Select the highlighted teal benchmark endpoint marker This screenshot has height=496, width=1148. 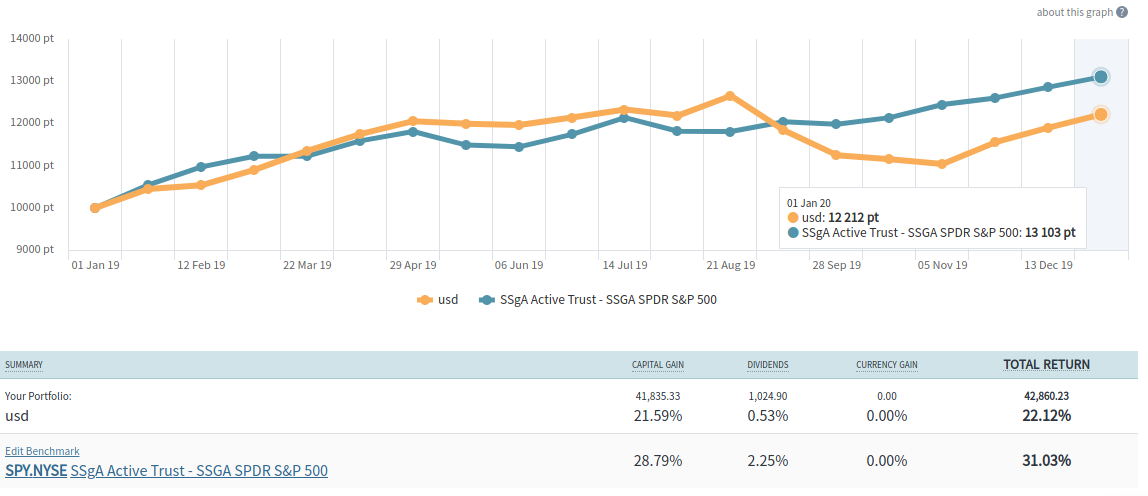(1101, 77)
